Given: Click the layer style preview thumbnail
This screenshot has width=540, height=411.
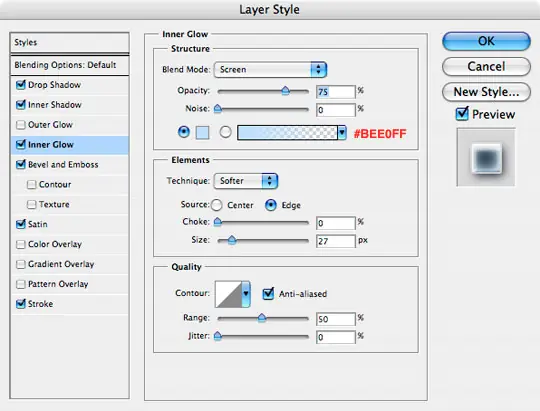Looking at the screenshot, I should tap(486, 157).
